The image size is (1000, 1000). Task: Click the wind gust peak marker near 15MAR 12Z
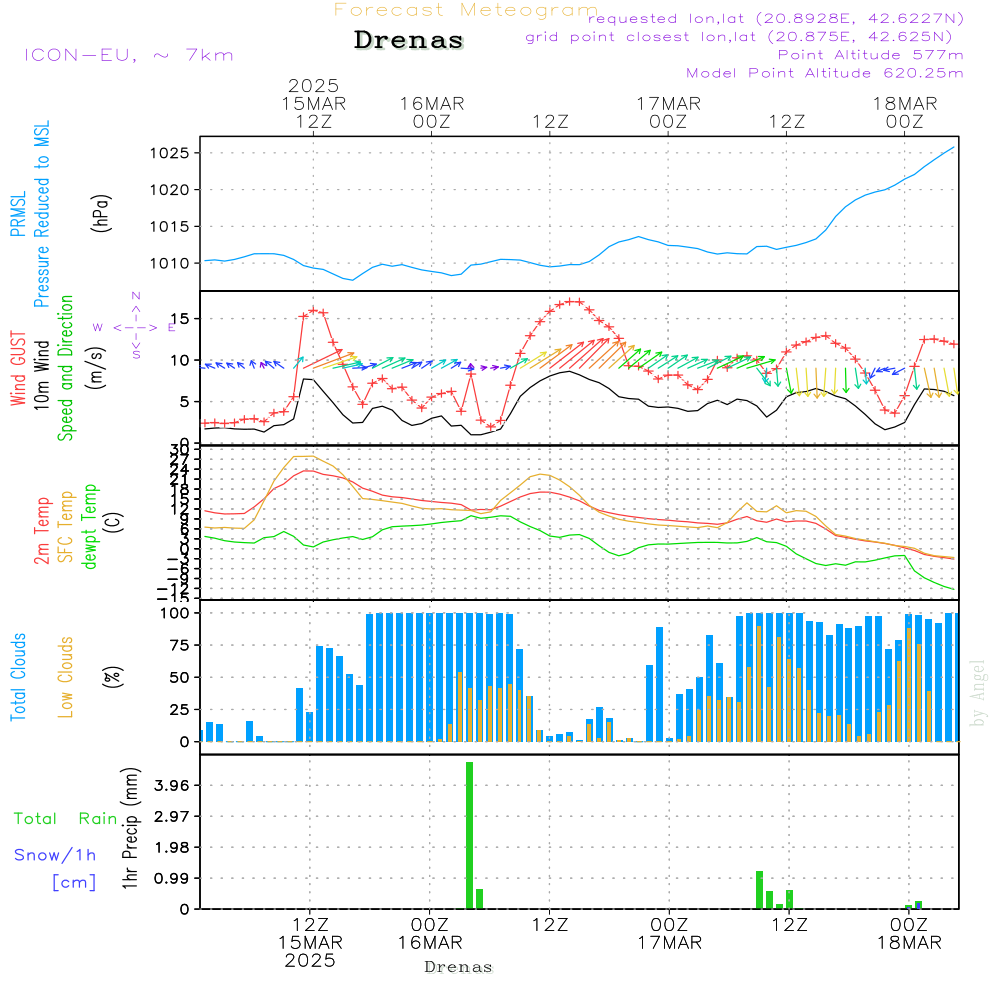coord(313,310)
